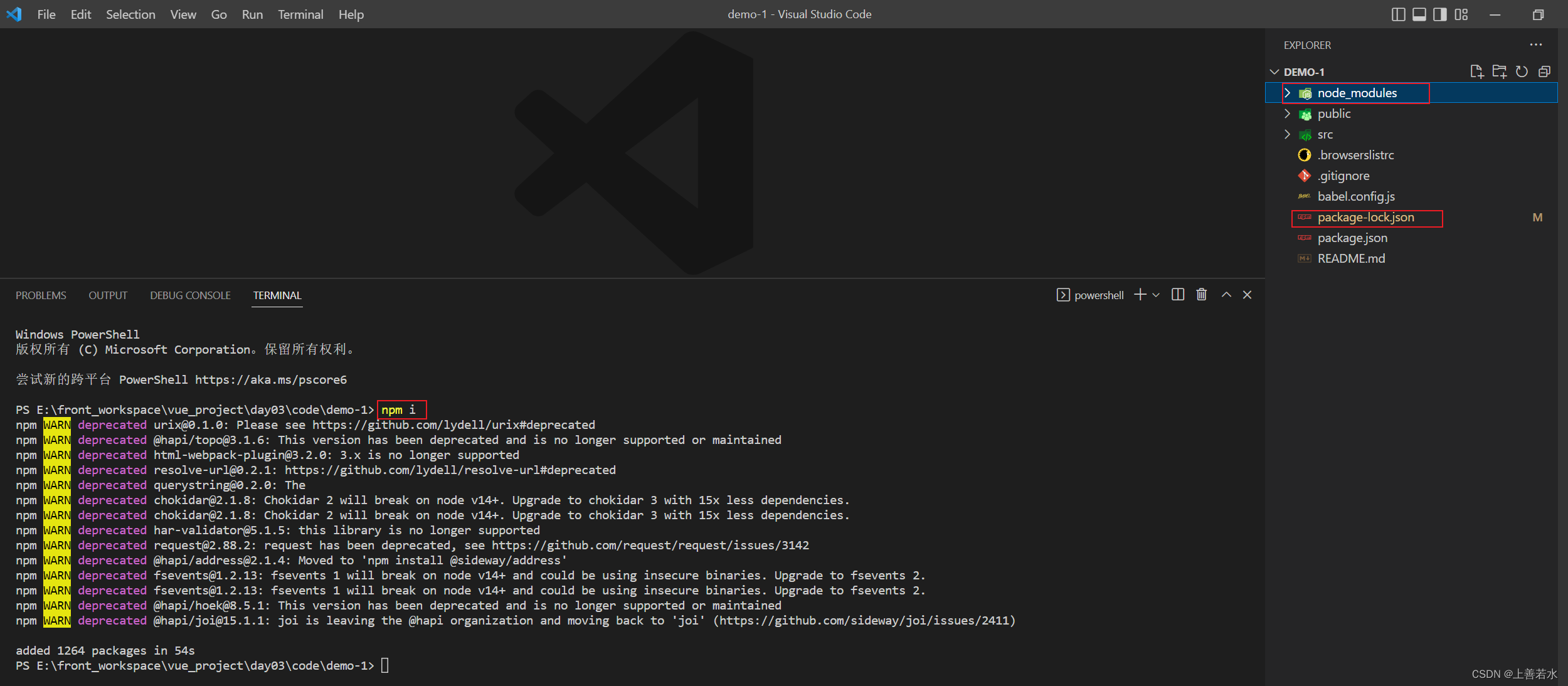Open the File menu
1568x686 pixels.
(x=46, y=14)
